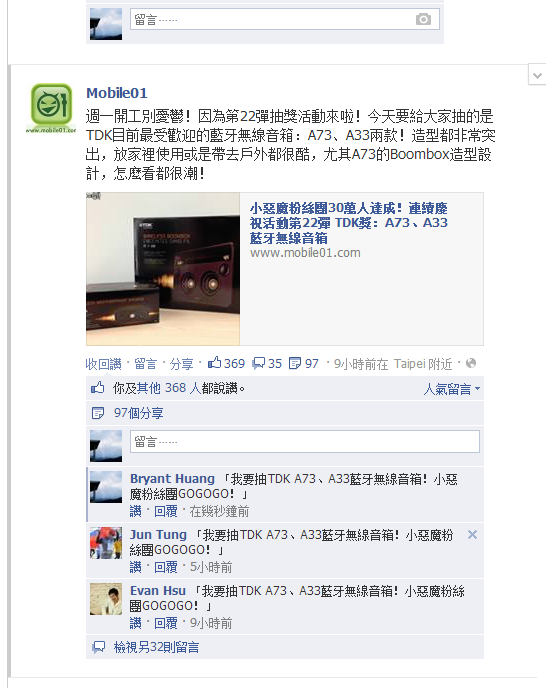Click 回覆 under Jun Tung's comment

[x=165, y=567]
